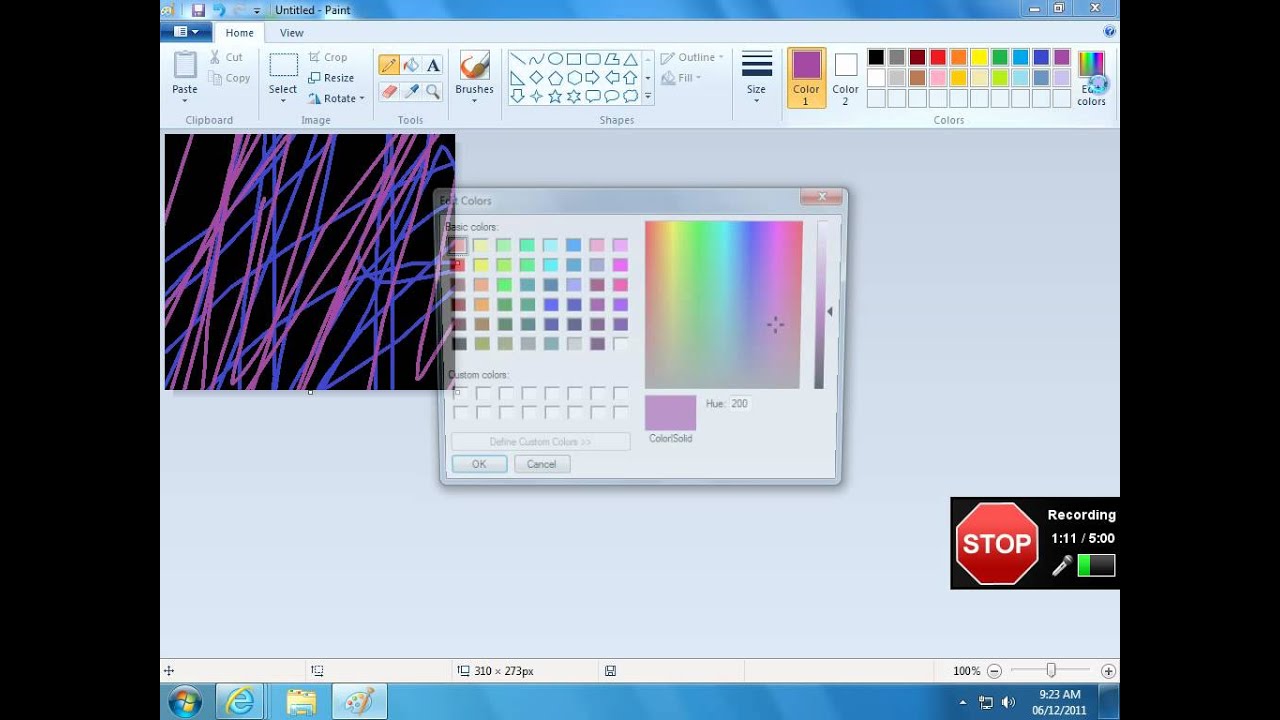Expand the Rotate dropdown
This screenshot has width=1280, height=720.
336,98
